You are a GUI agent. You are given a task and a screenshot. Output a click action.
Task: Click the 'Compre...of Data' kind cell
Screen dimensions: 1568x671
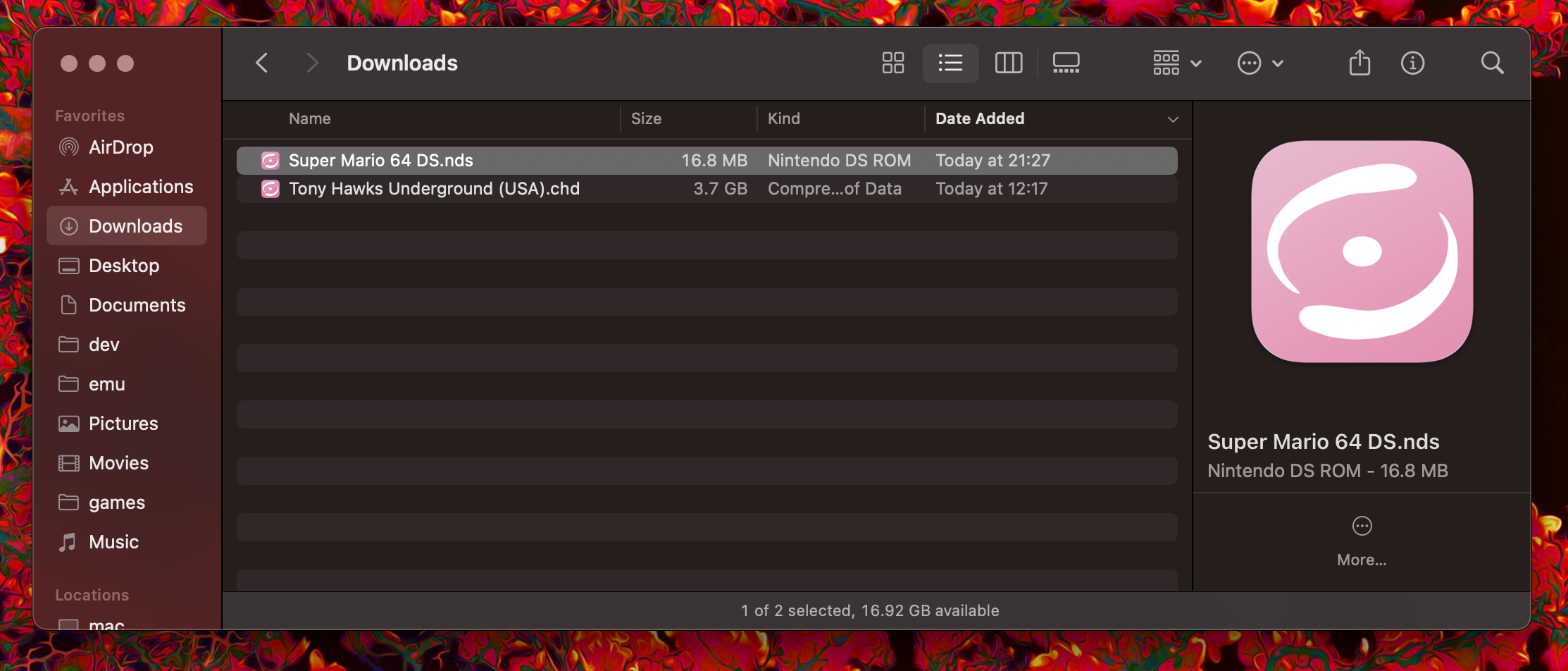coord(835,189)
